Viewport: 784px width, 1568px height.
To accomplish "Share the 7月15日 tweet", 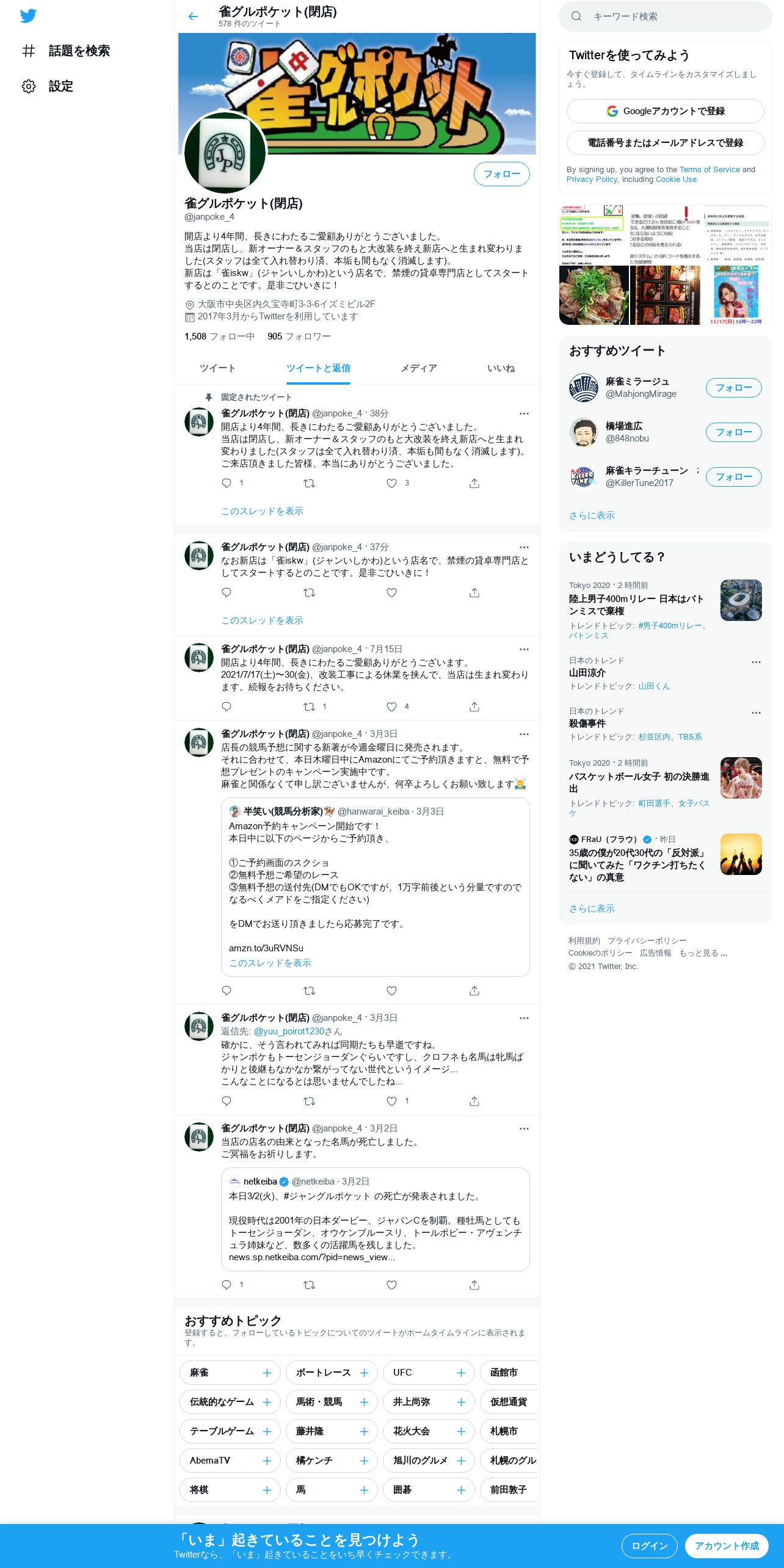I will (x=474, y=706).
